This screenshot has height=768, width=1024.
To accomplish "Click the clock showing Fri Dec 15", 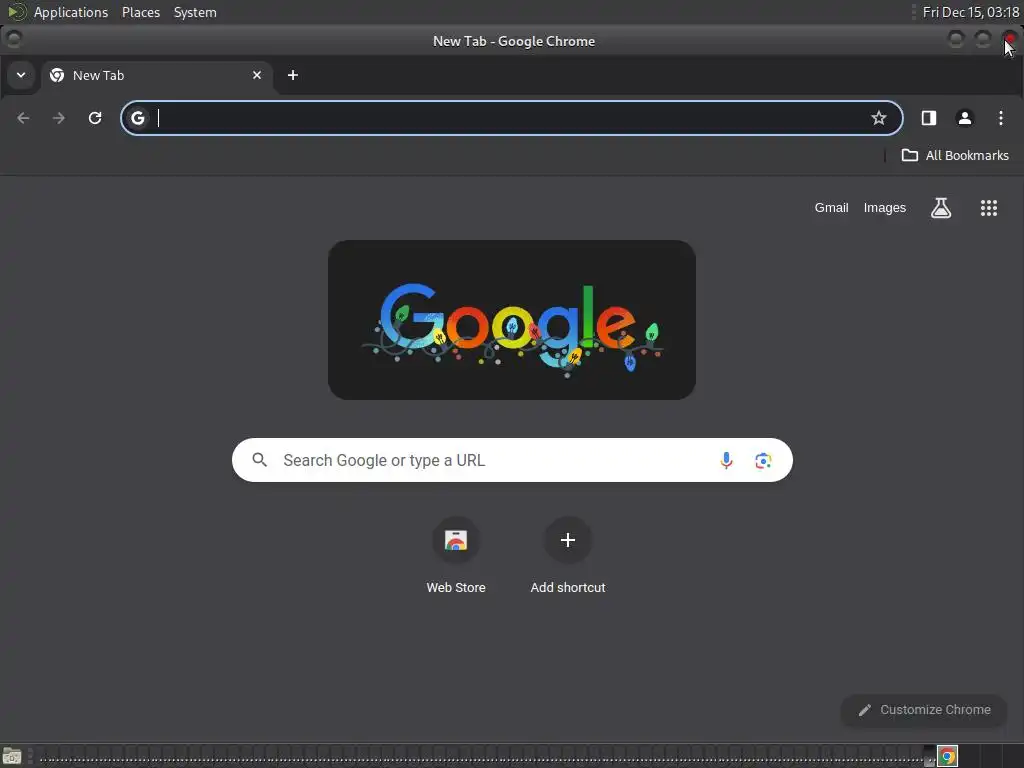I will click(x=970, y=12).
